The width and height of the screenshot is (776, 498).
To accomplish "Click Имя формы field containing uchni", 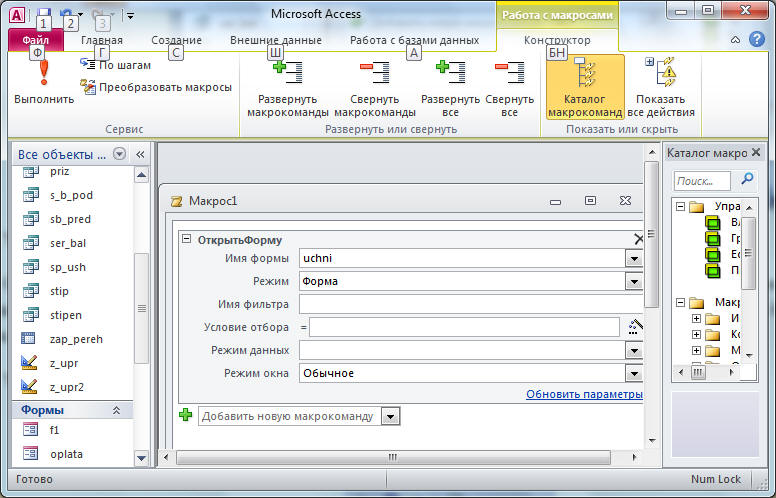I will (x=463, y=258).
